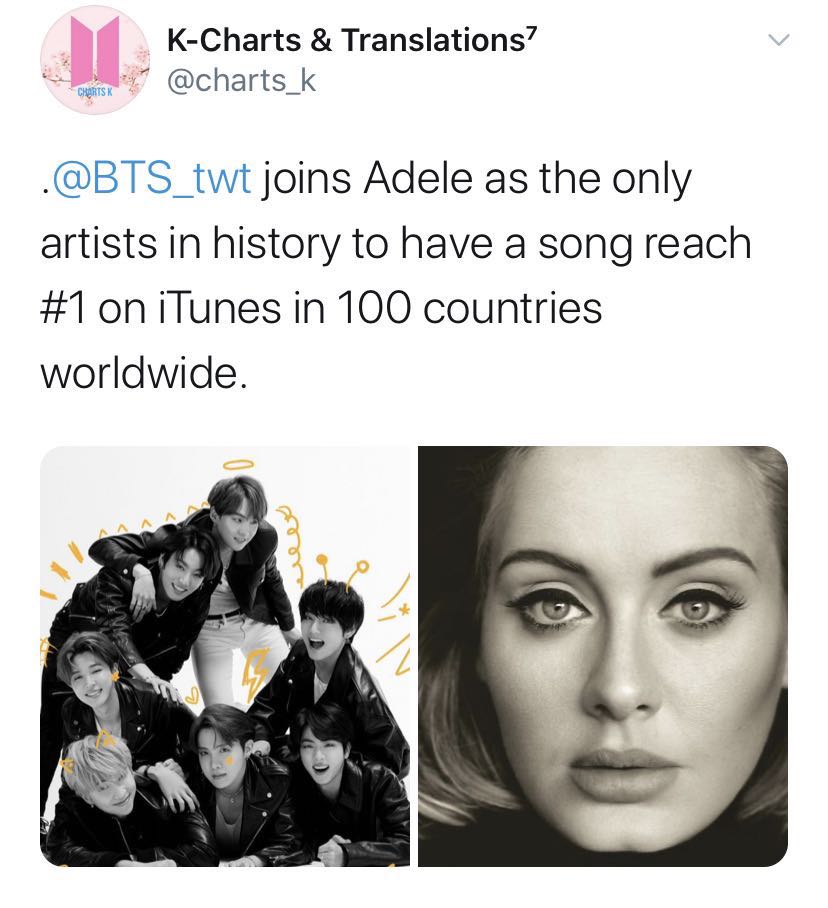Open the tweet options chevron menu
The image size is (828, 908).
(778, 40)
